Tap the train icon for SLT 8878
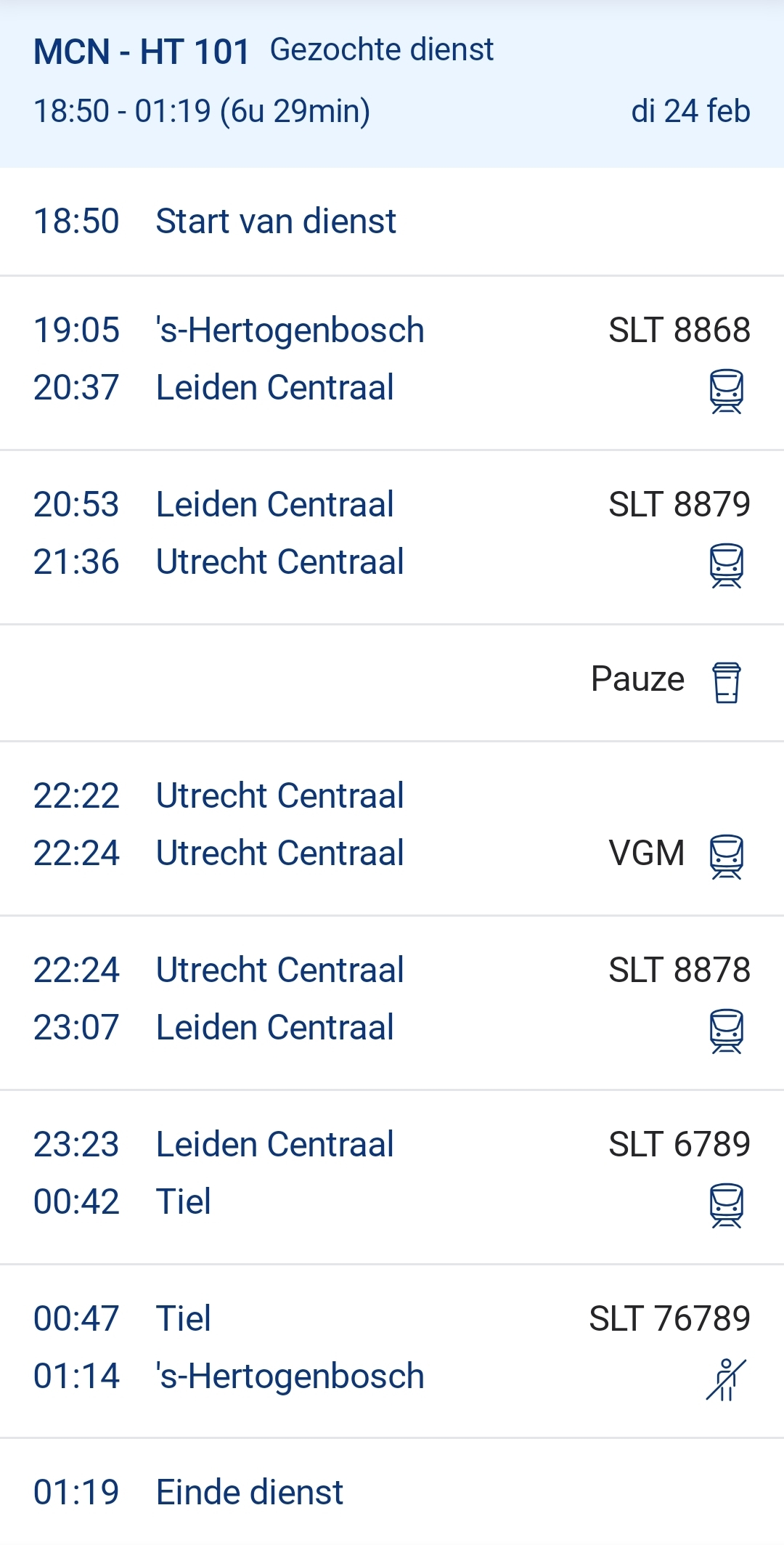 coord(726,1031)
